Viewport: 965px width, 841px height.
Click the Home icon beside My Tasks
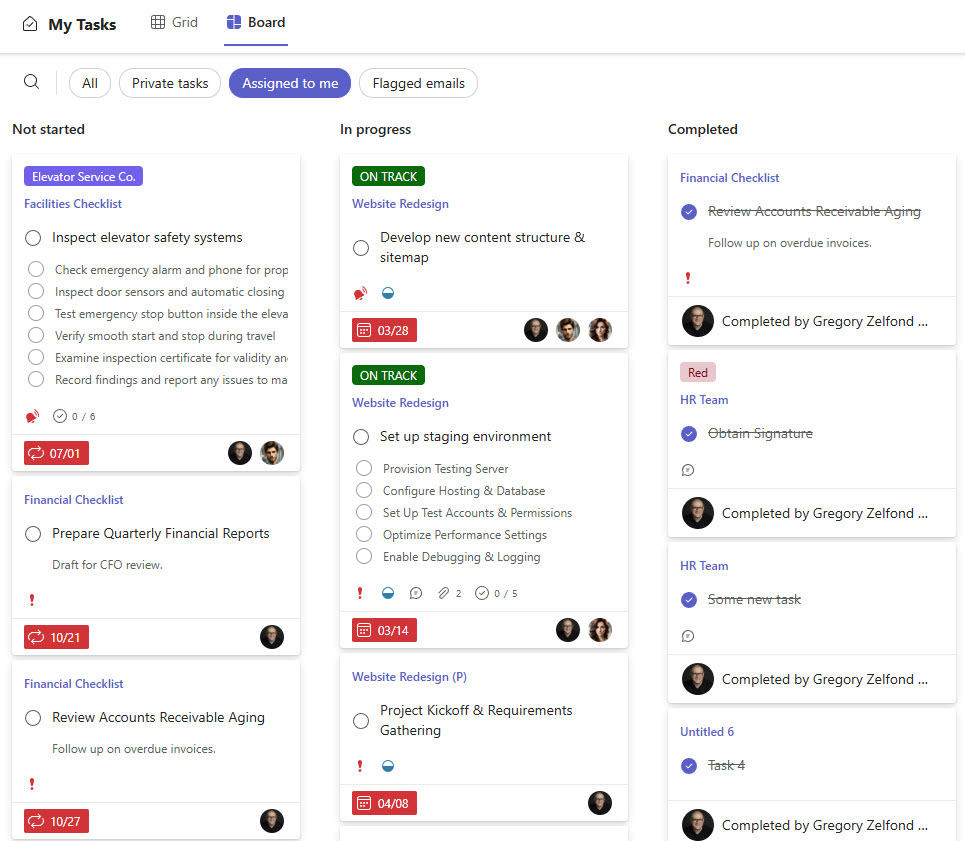[25, 23]
